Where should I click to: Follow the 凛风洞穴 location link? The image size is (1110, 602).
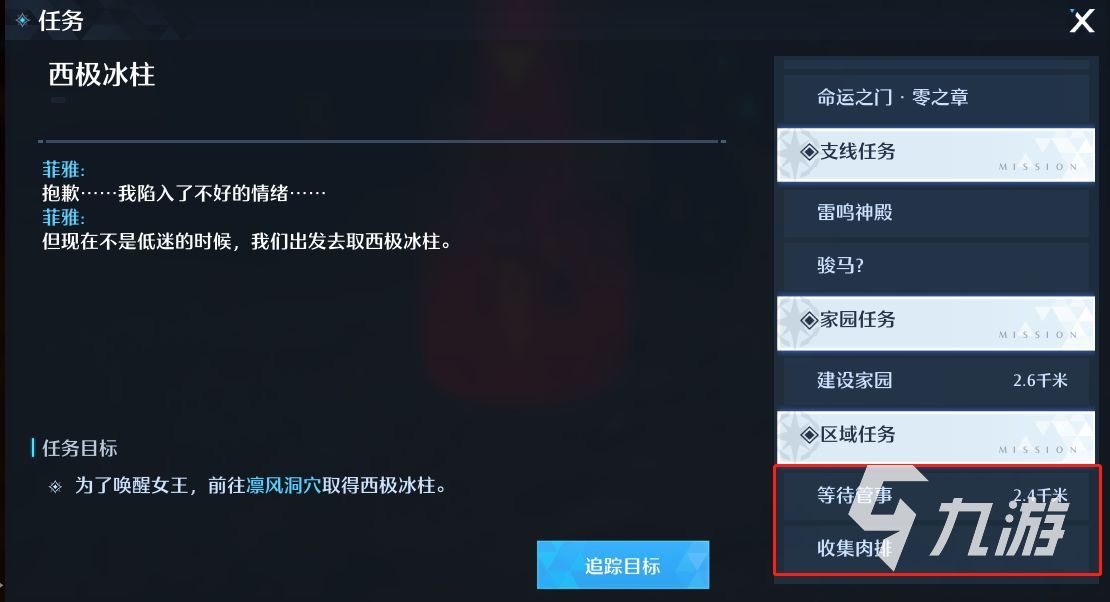tap(284, 486)
